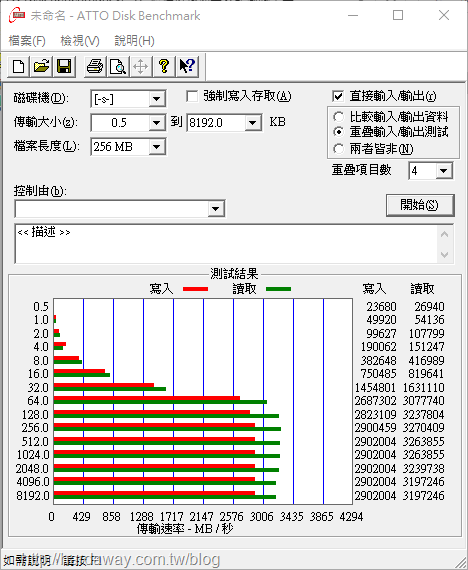Click write value 190062
The width and height of the screenshot is (468, 570).
coord(378,347)
